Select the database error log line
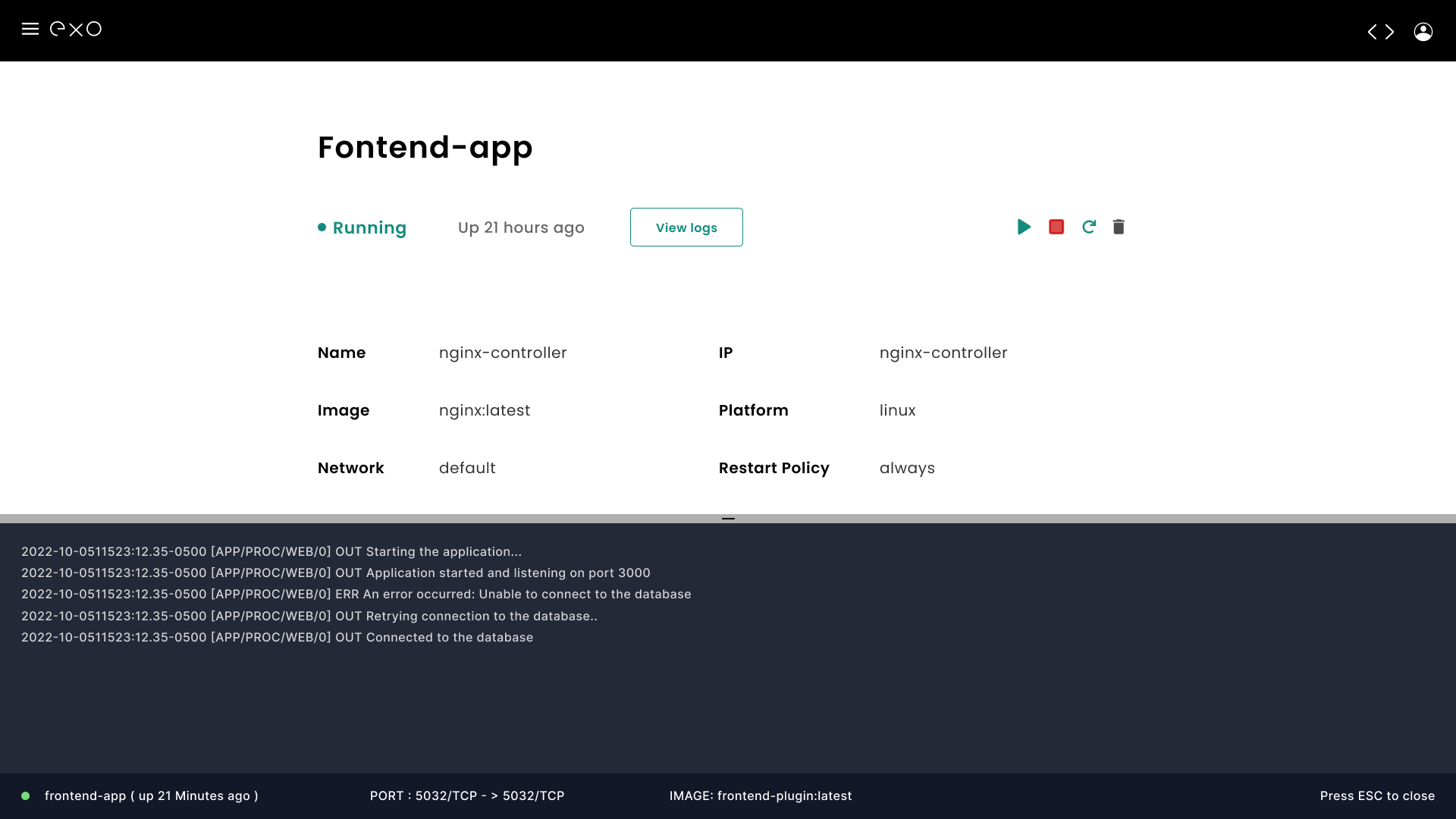 [x=356, y=594]
